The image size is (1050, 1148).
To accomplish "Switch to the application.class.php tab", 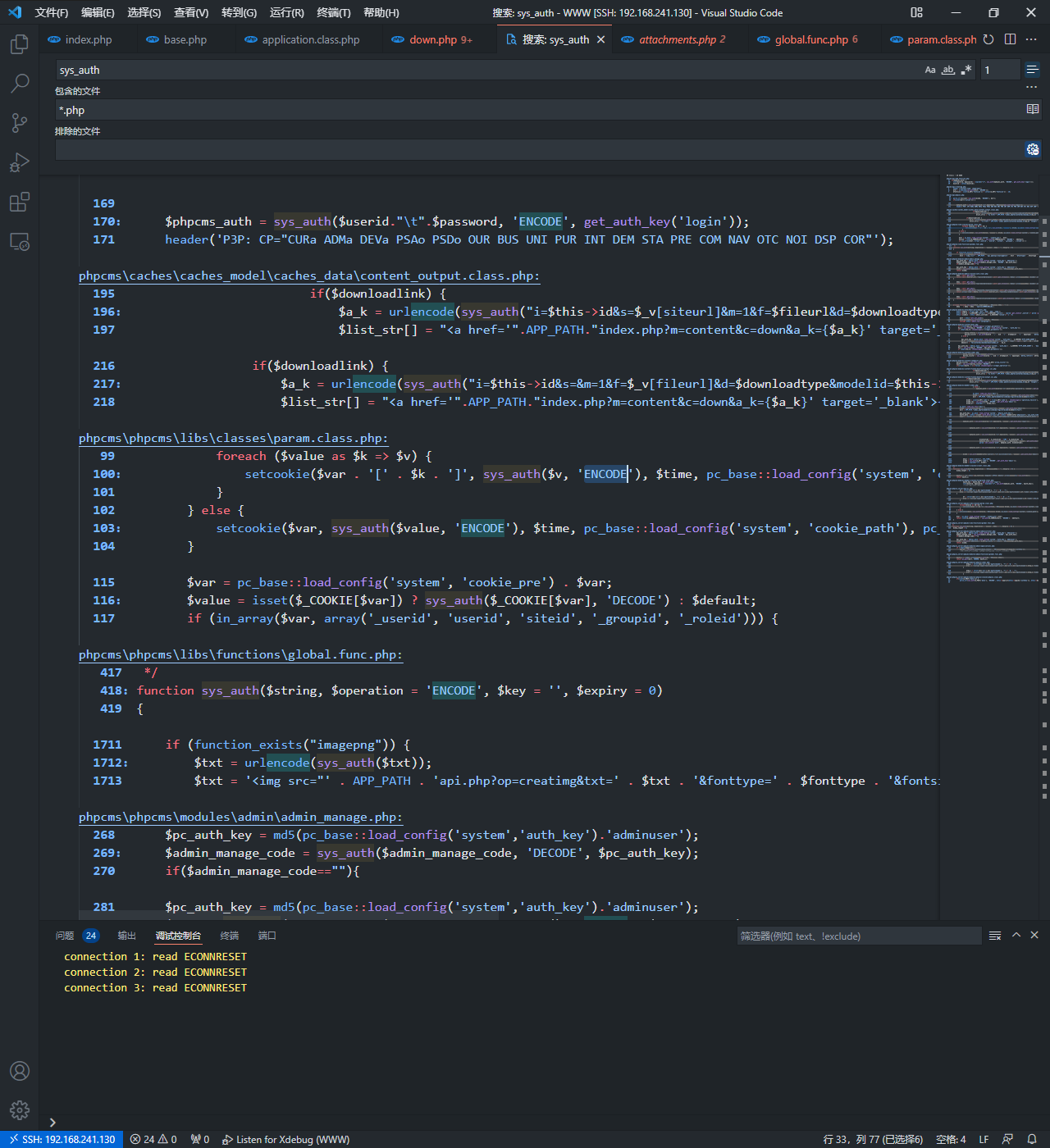I will [310, 39].
